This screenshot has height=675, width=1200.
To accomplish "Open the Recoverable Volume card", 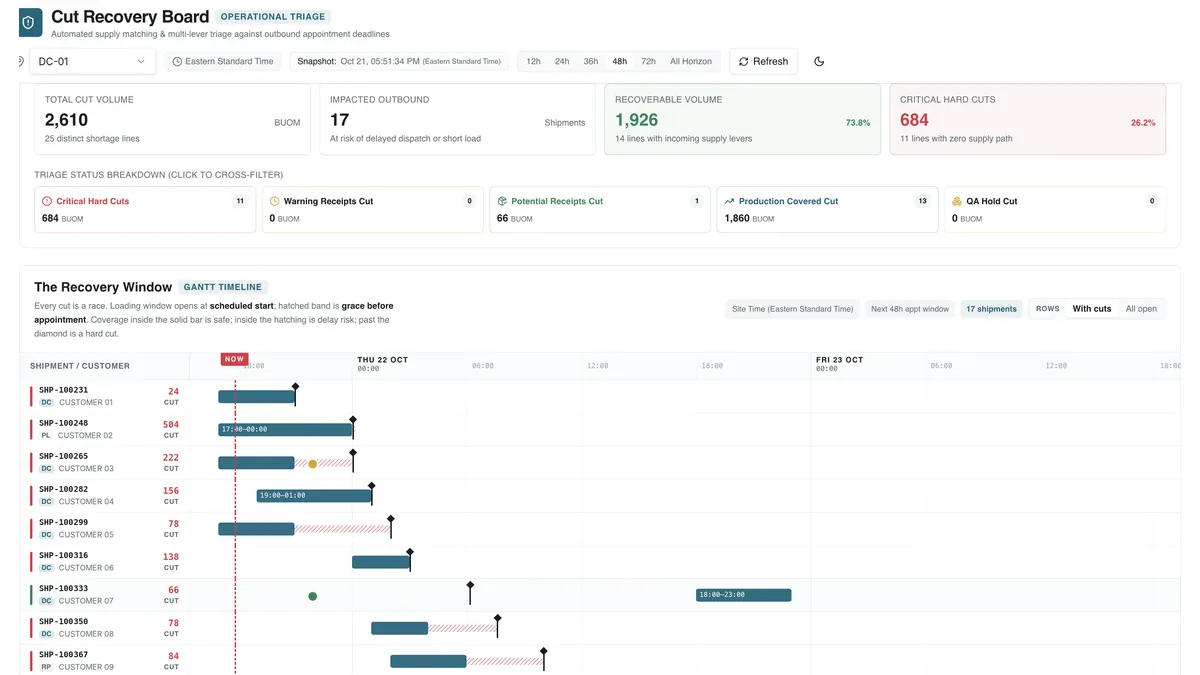I will (742, 119).
